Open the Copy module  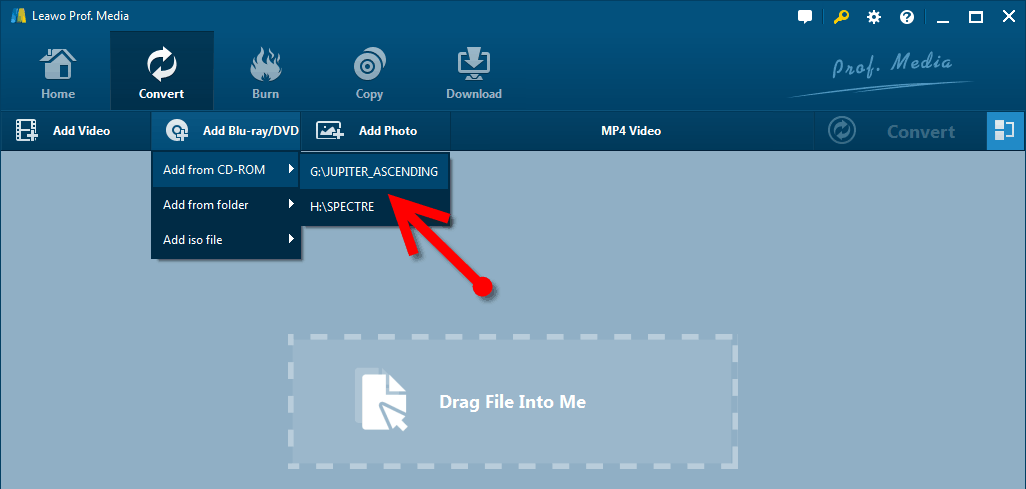[369, 71]
